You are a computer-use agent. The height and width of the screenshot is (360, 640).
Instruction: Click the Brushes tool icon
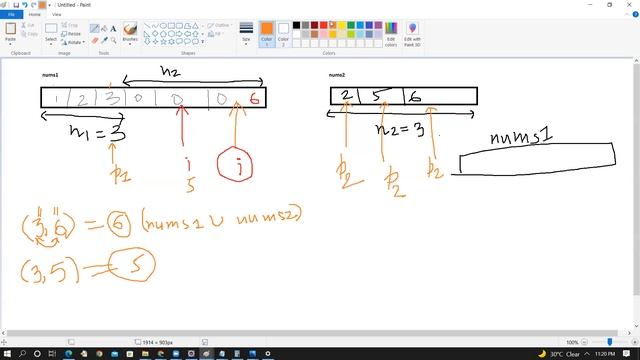(130, 29)
